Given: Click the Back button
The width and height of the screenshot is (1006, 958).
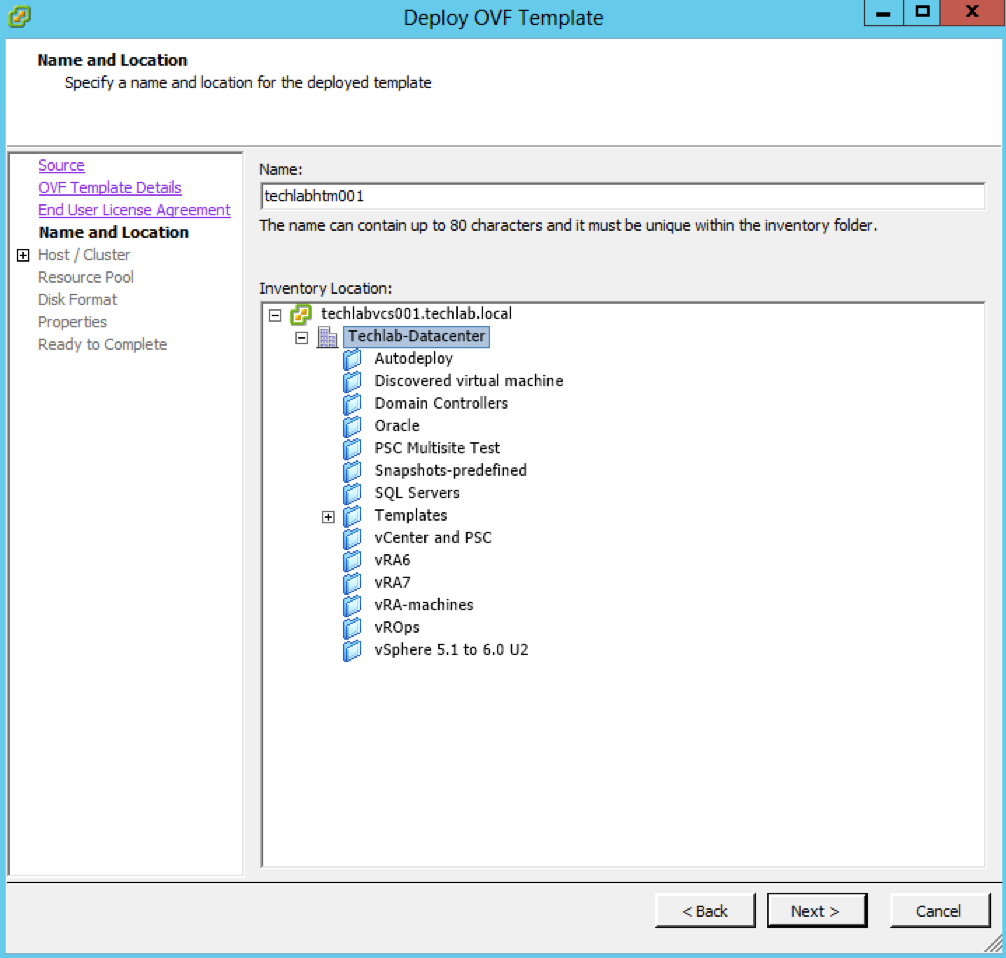Looking at the screenshot, I should [x=705, y=911].
